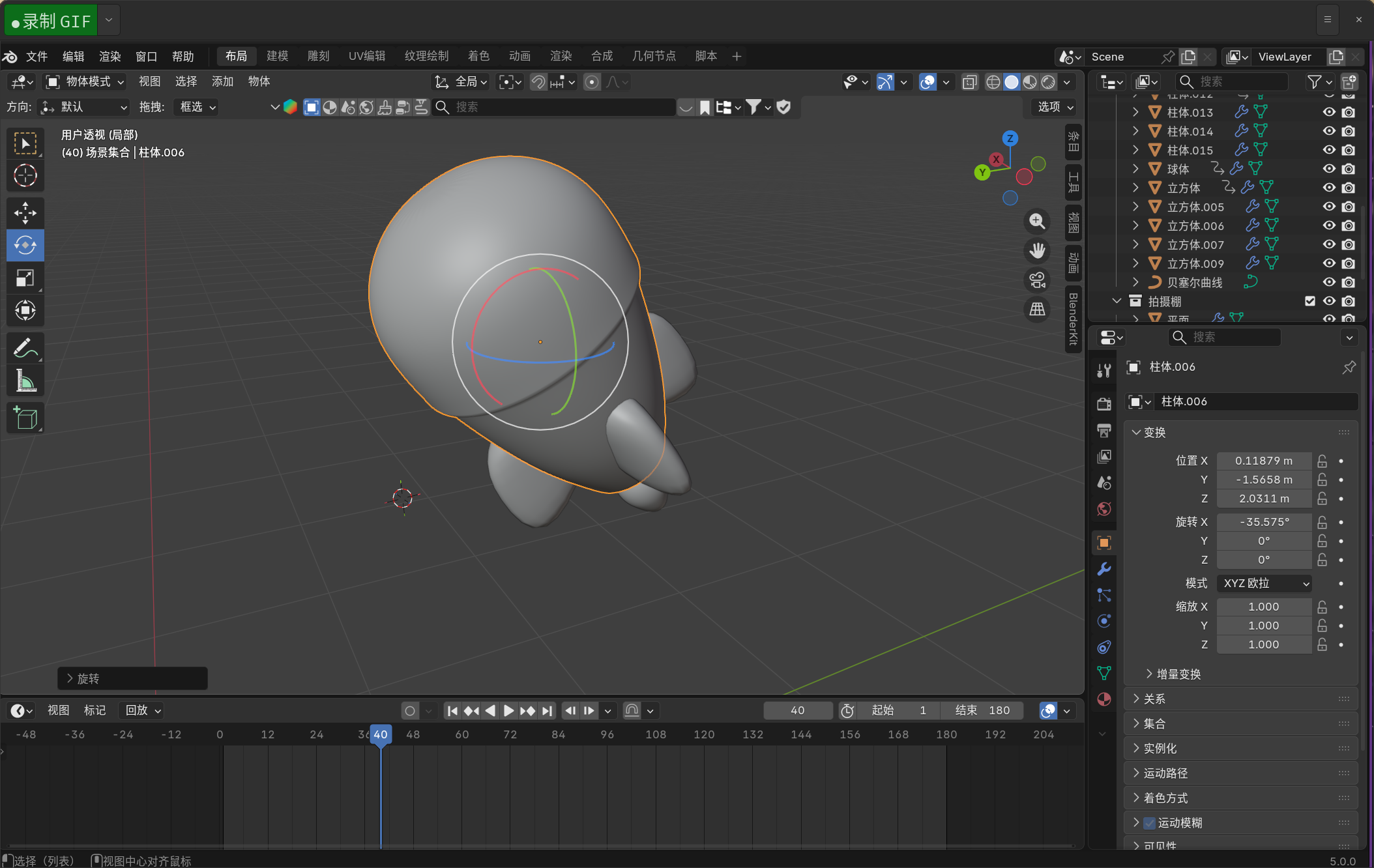The image size is (1374, 868).
Task: Toggle camera view icon in viewport
Action: point(1037,280)
